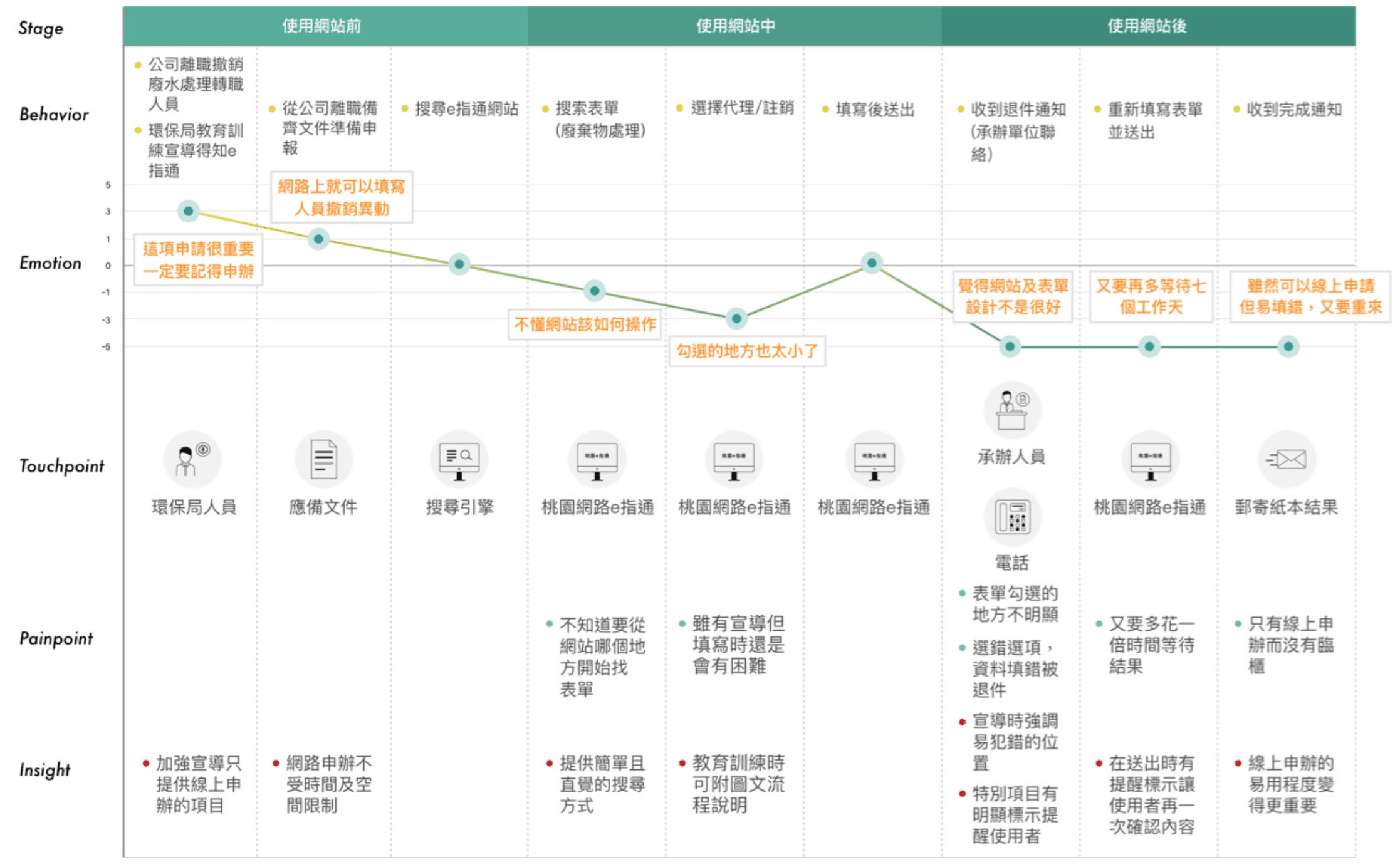1400x867 pixels.
Task: Click the orange note 又要再多等待七個工作天
Action: [x=1151, y=296]
